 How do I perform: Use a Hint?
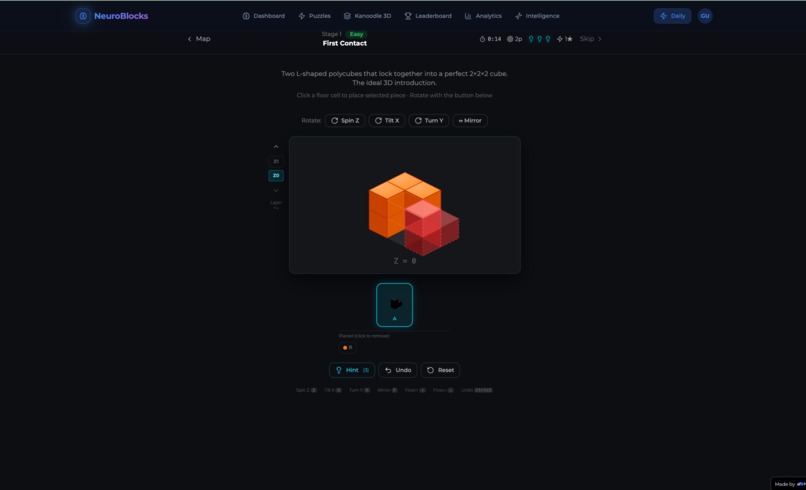(x=352, y=370)
